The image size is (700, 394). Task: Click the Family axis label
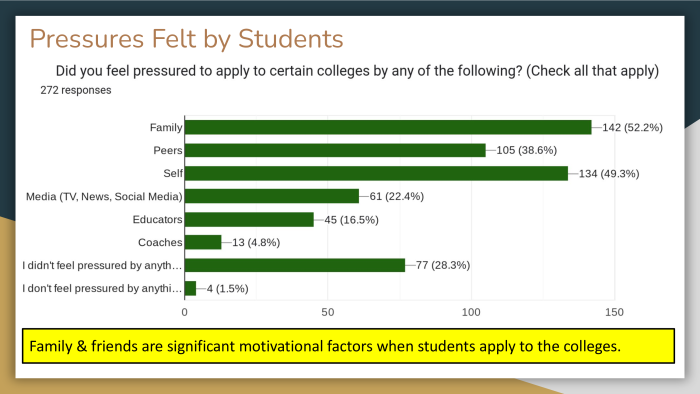click(166, 128)
